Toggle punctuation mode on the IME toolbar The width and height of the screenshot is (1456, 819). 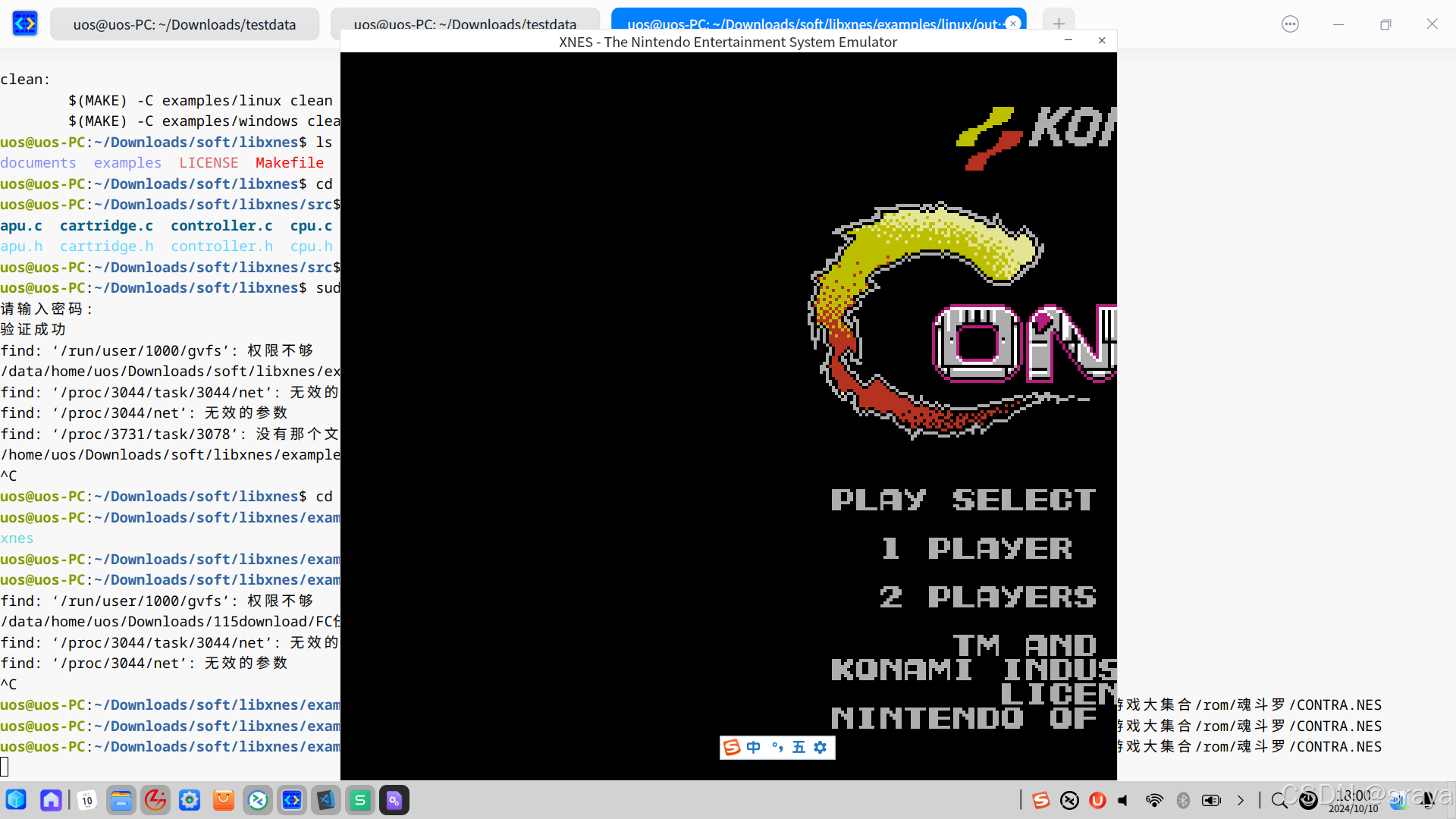777,748
